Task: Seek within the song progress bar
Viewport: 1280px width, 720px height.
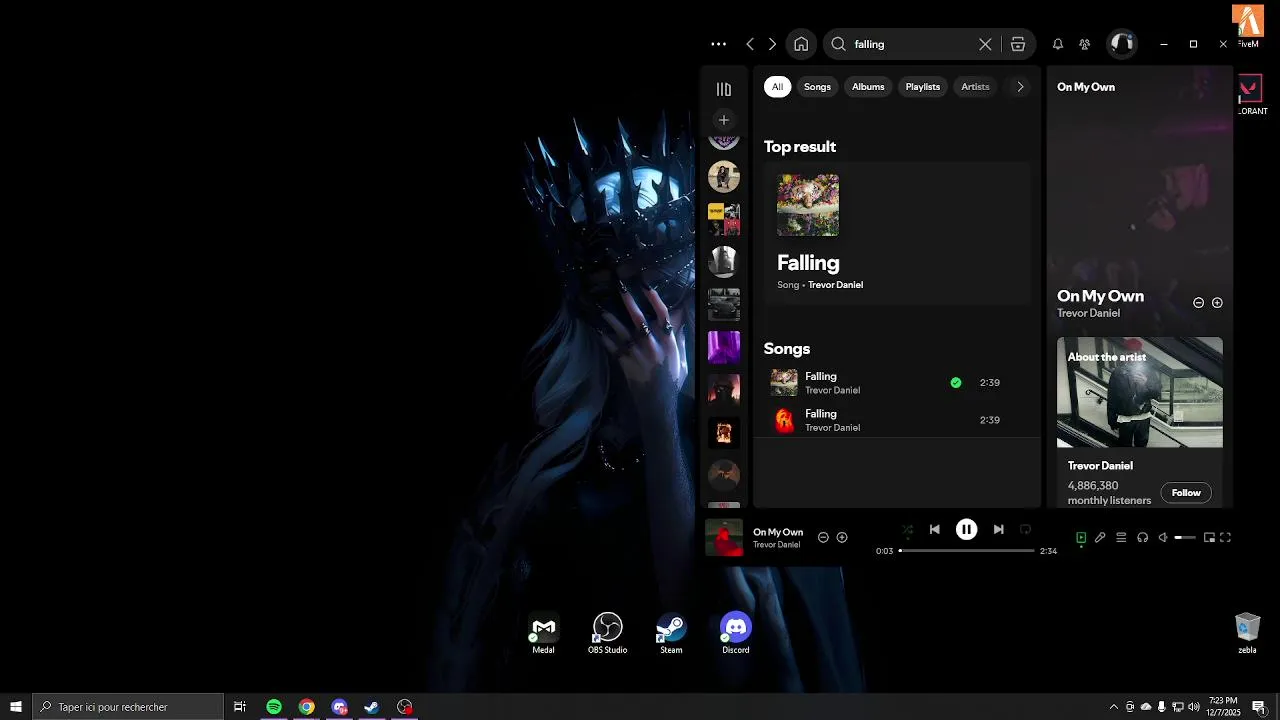Action: (966, 551)
